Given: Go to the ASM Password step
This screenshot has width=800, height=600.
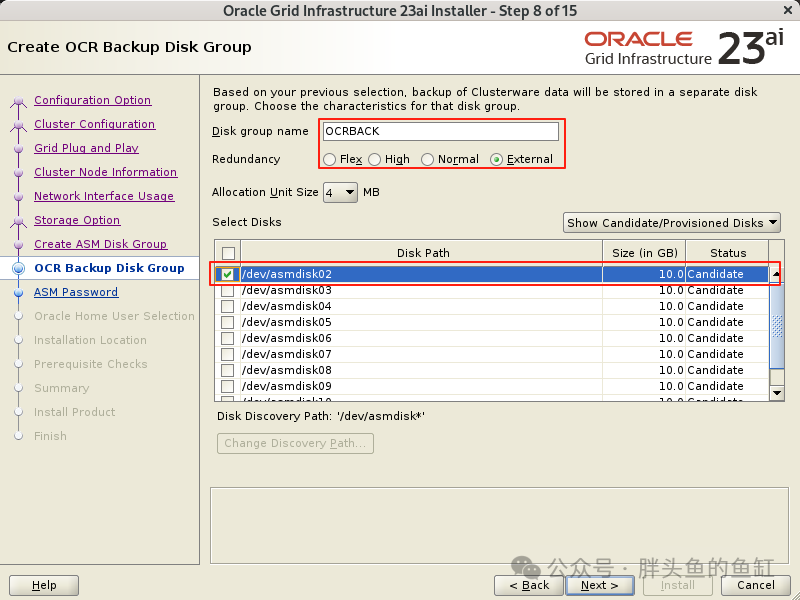Looking at the screenshot, I should pyautogui.click(x=76, y=292).
